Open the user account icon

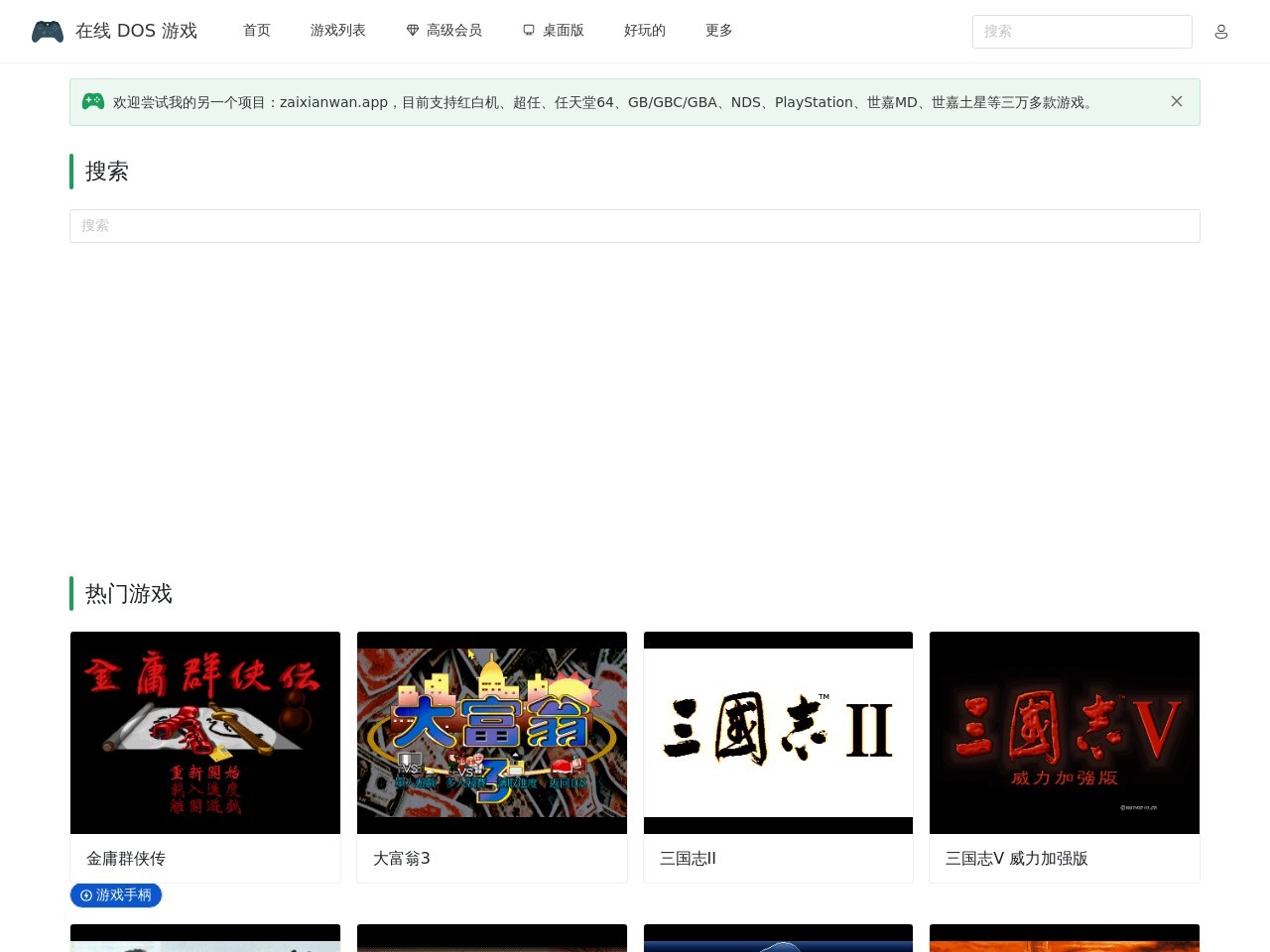click(x=1220, y=32)
